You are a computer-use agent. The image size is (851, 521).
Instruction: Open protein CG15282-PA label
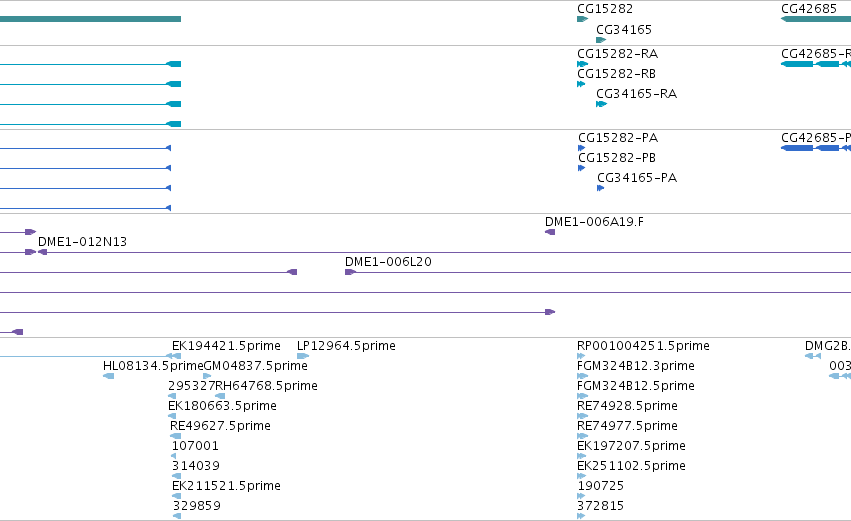coord(618,138)
